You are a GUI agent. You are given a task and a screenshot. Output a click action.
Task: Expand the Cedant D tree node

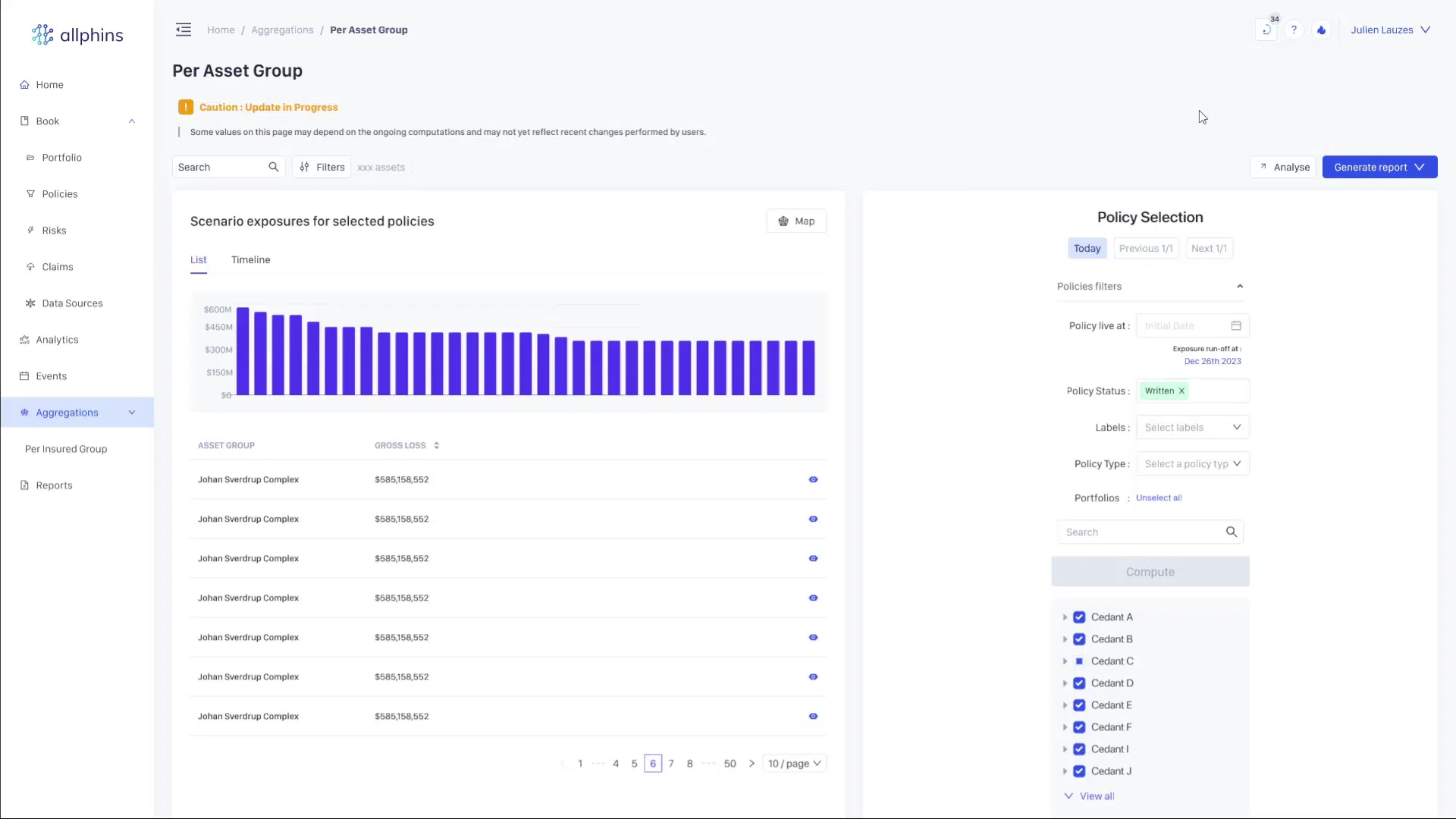pyautogui.click(x=1065, y=683)
